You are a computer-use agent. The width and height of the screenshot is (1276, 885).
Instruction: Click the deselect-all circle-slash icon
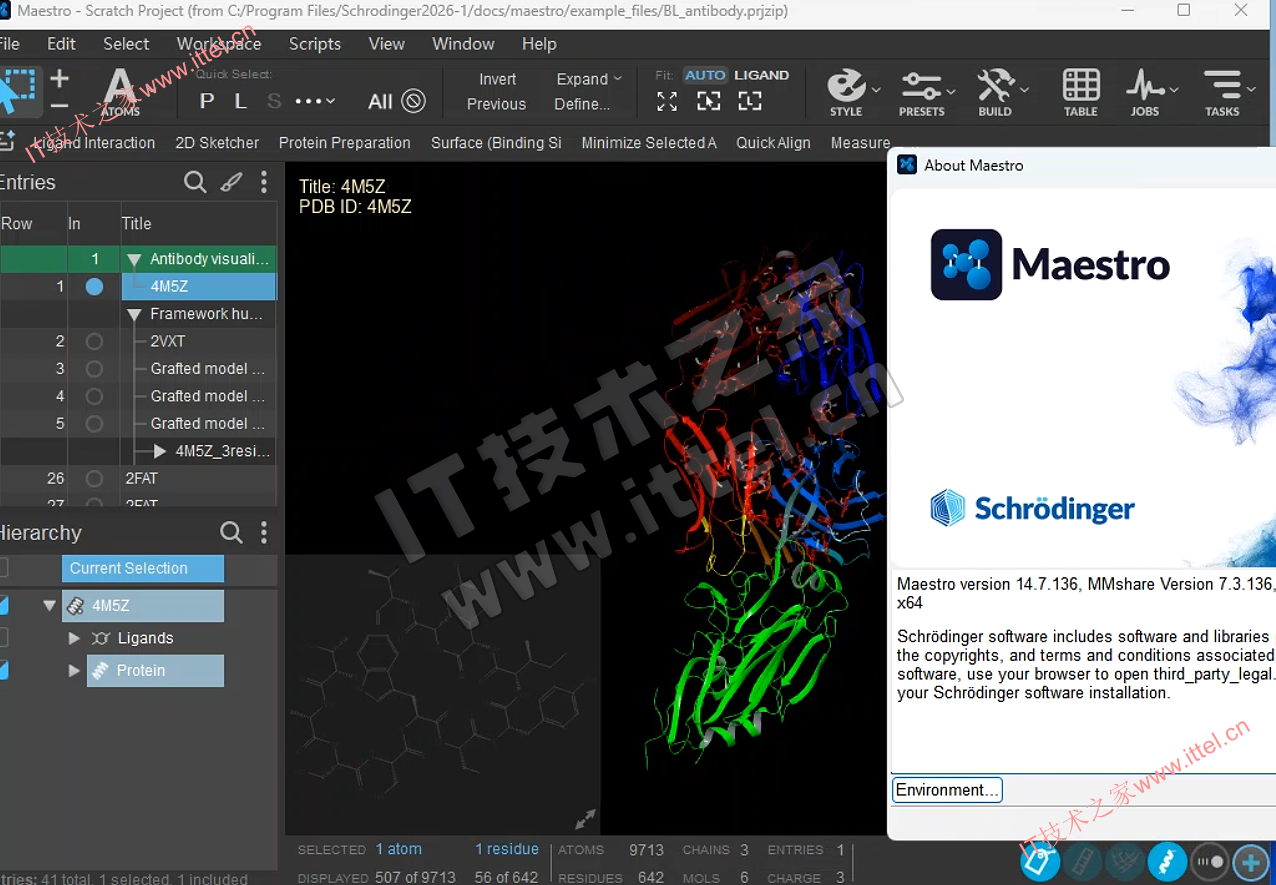point(413,101)
